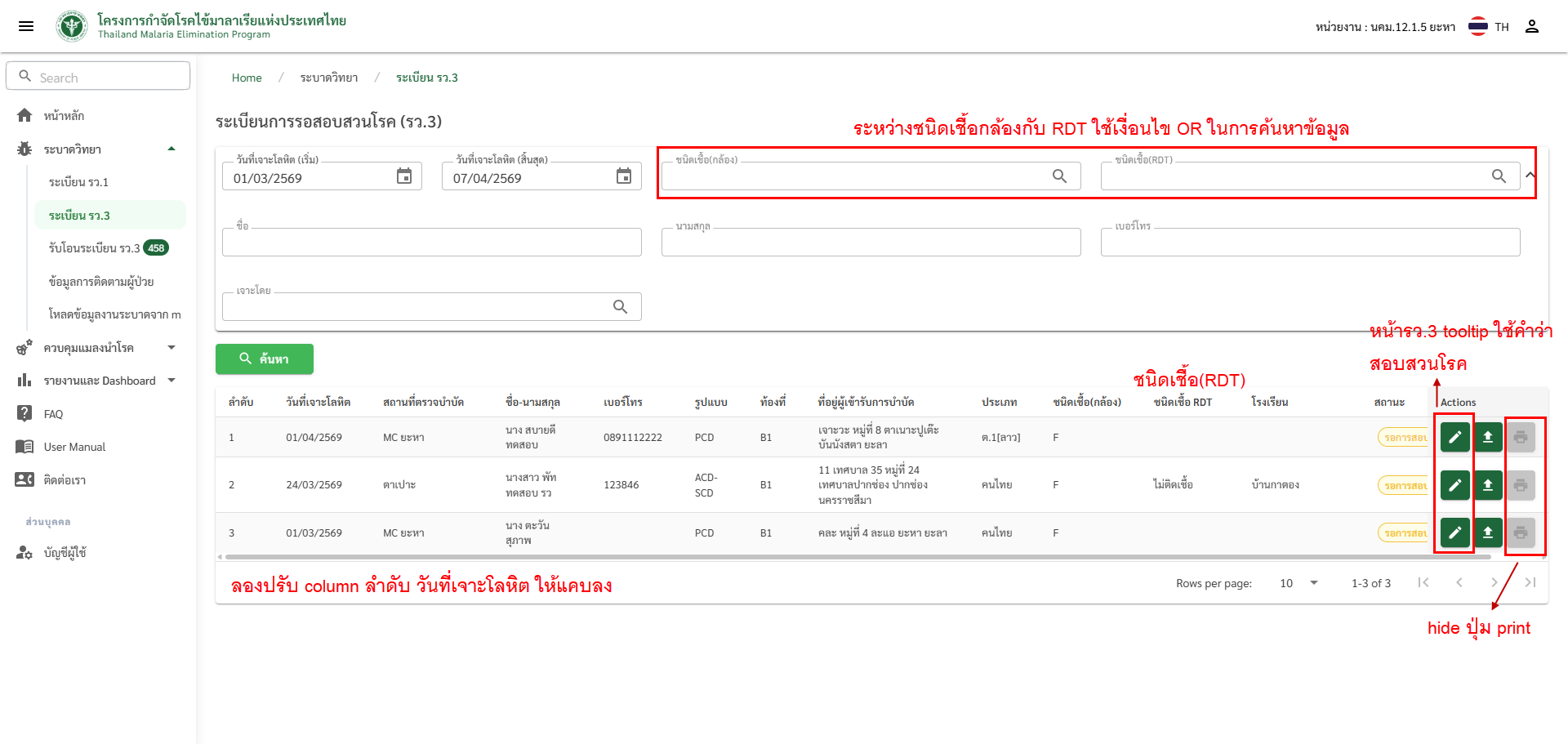Open the hamburger navigation menu
Screen dimensions: 1568x744
(26, 26)
